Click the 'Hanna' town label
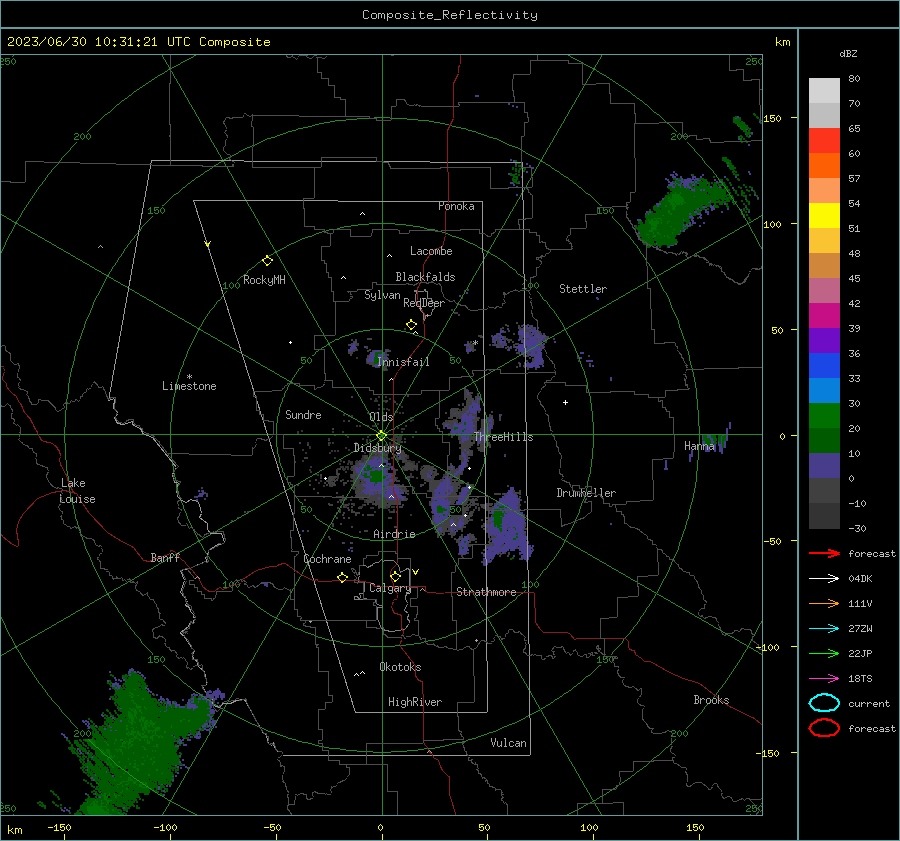The height and width of the screenshot is (841, 900). (699, 446)
